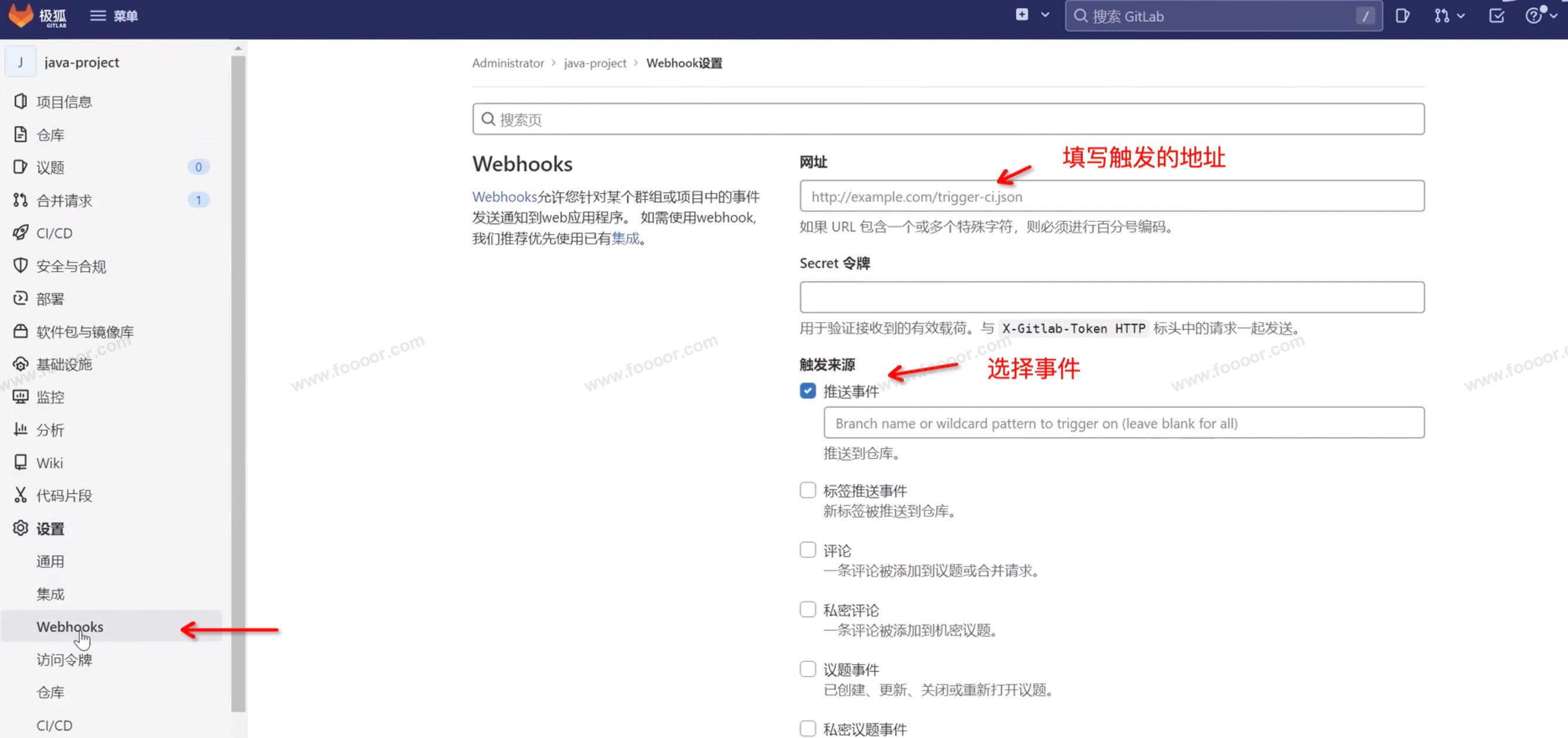Select 访问令牌 in settings submenu

64,659
